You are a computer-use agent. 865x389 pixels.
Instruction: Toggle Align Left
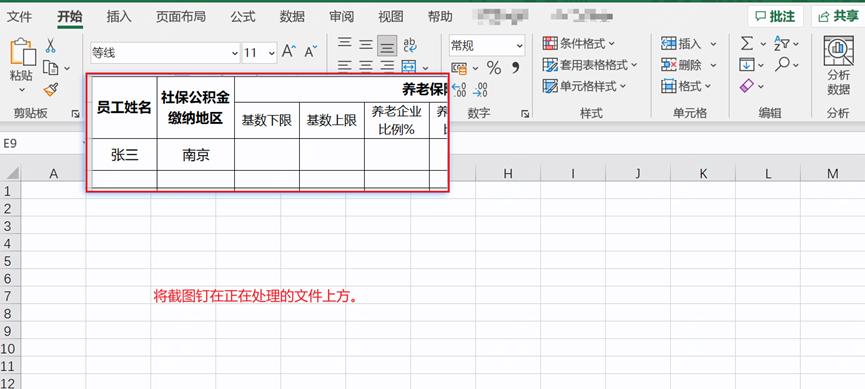point(344,67)
